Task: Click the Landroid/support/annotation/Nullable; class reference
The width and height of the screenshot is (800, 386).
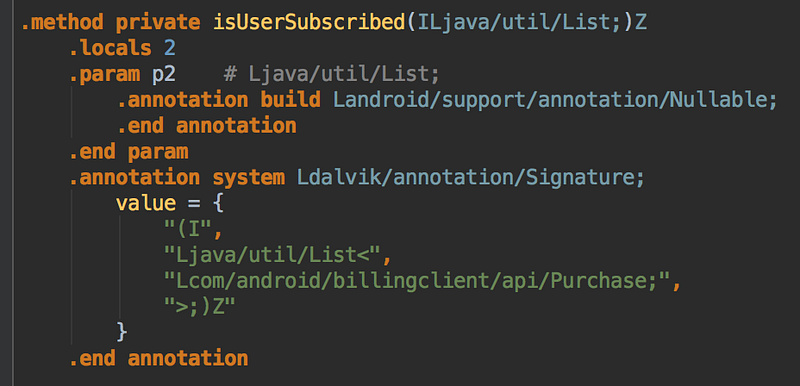Action: coord(555,100)
